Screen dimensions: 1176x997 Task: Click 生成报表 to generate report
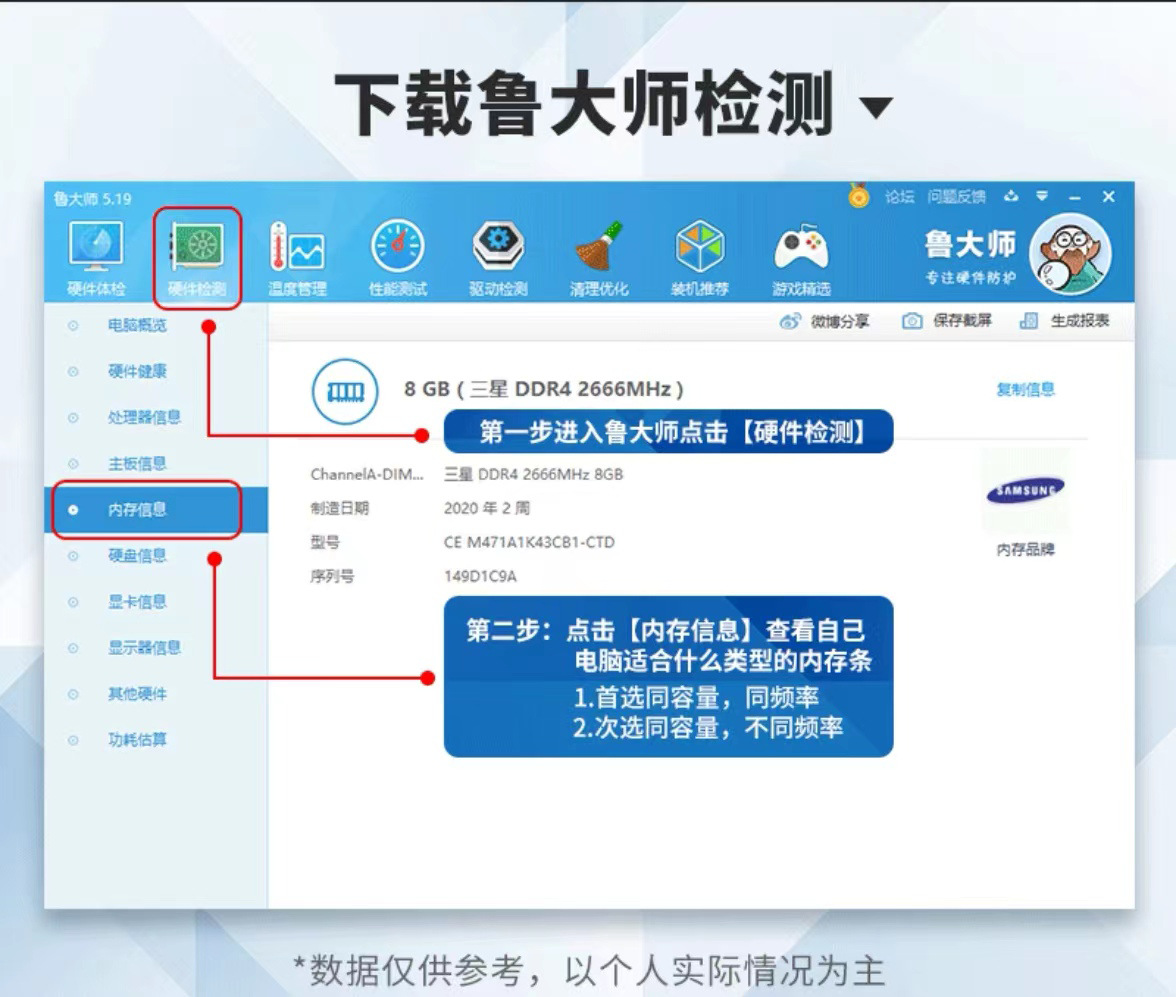tap(1064, 321)
